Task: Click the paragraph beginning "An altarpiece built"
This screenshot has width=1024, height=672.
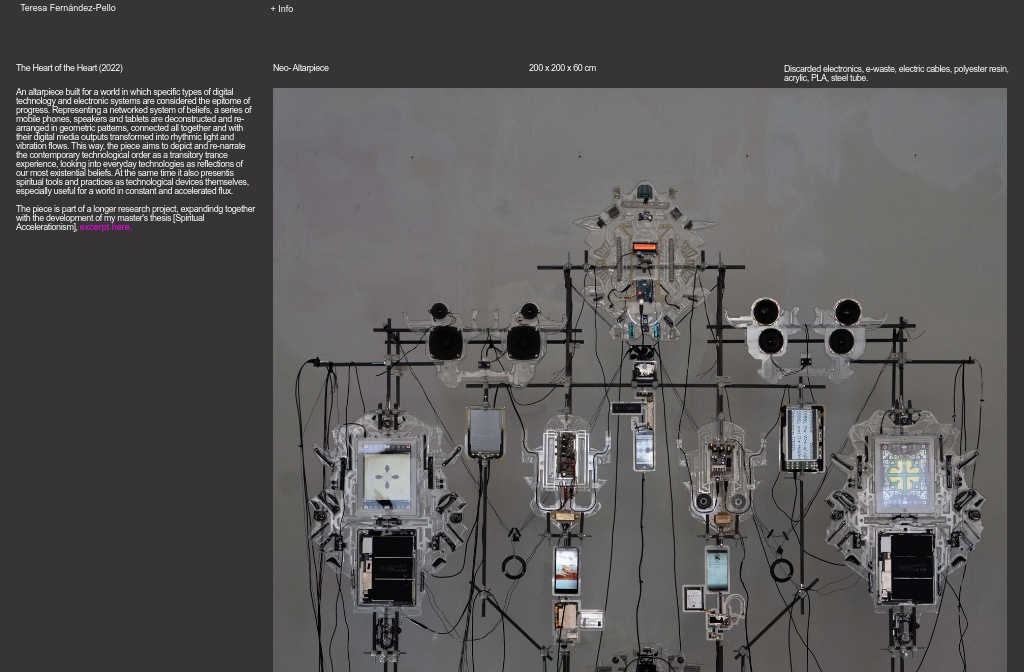Action: pos(133,141)
